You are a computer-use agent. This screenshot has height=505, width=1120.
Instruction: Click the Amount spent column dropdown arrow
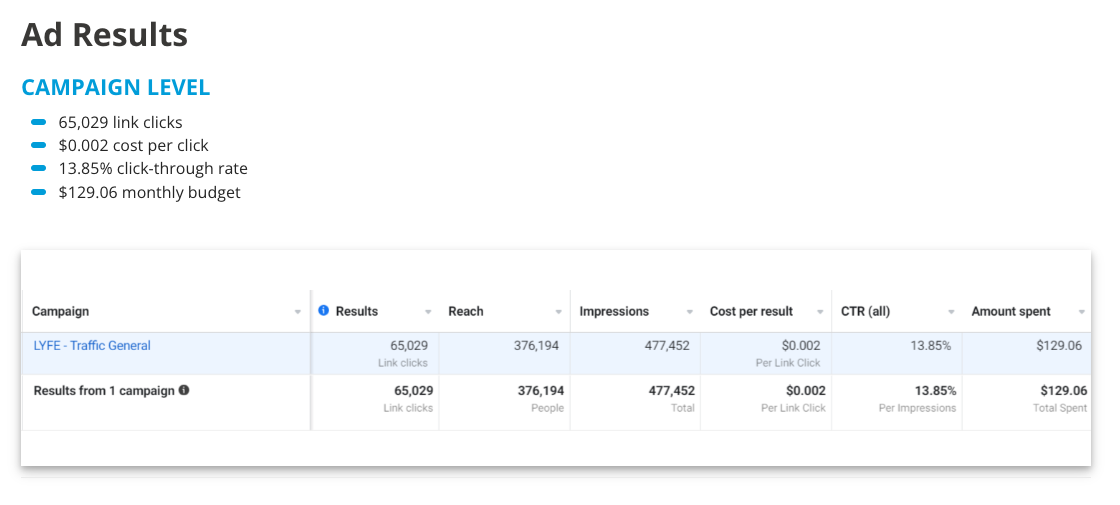1082,312
